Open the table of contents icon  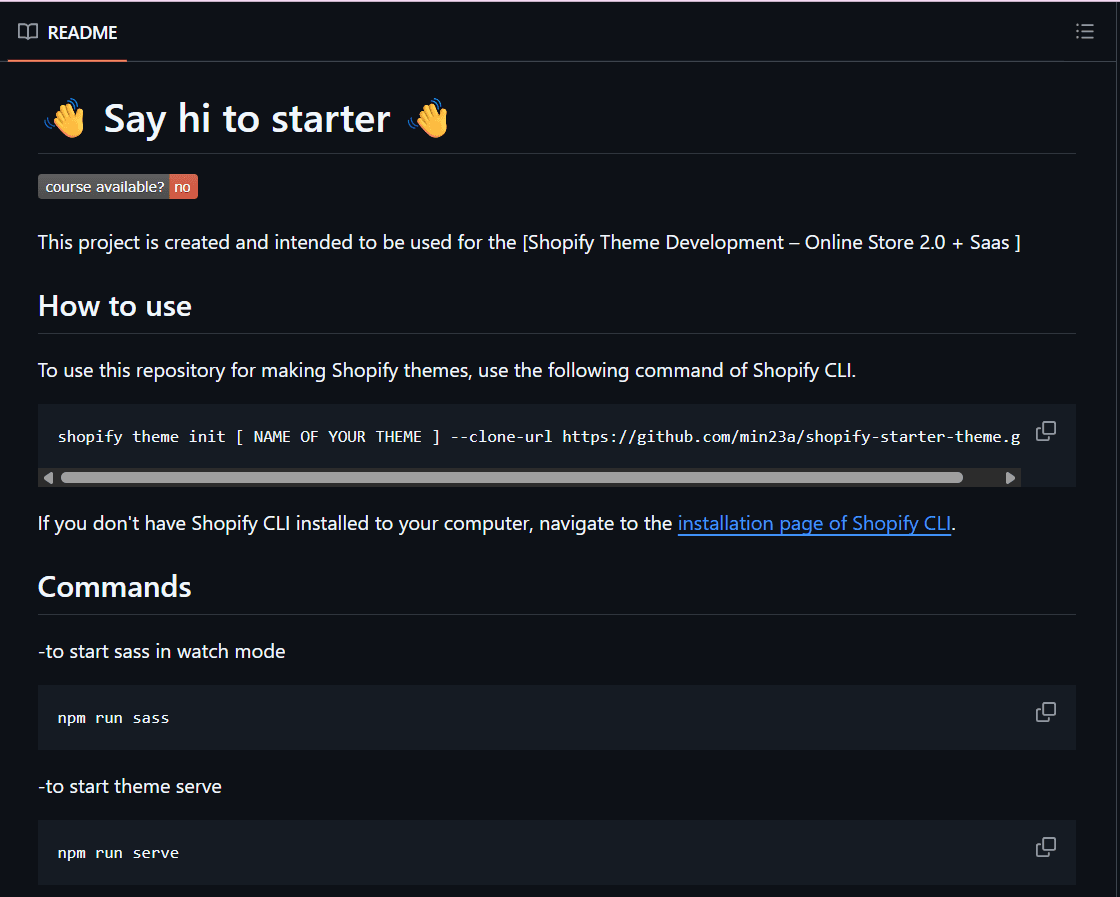coord(1084,31)
